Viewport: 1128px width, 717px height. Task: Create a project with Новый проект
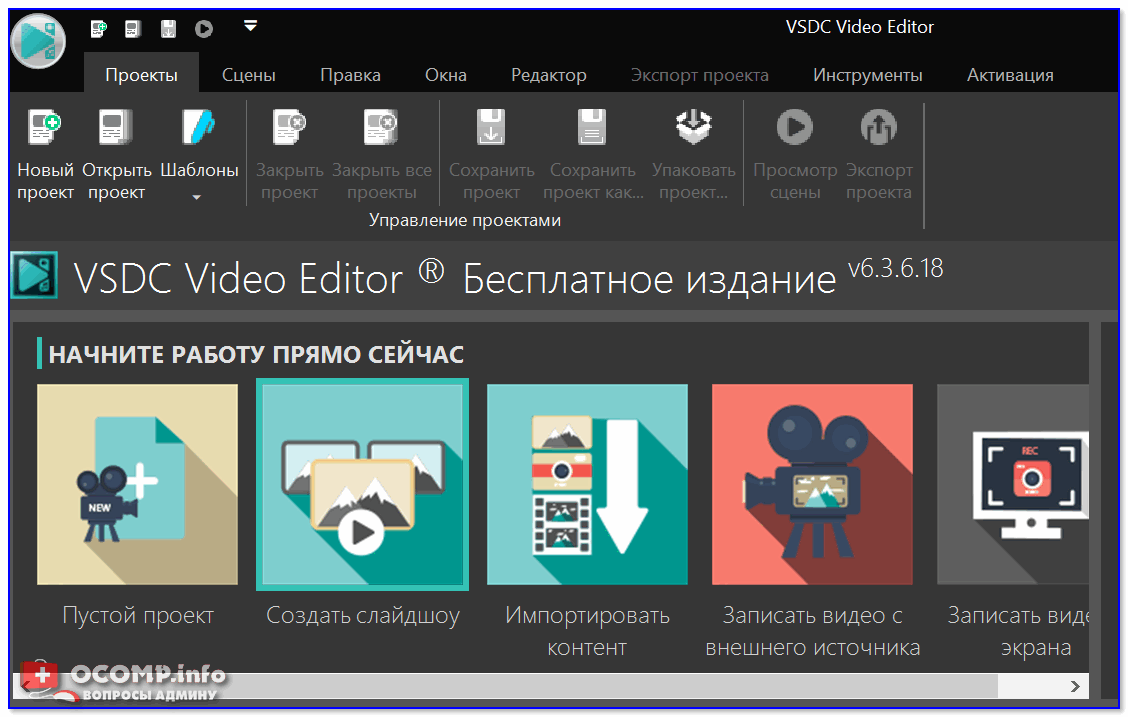click(x=45, y=155)
